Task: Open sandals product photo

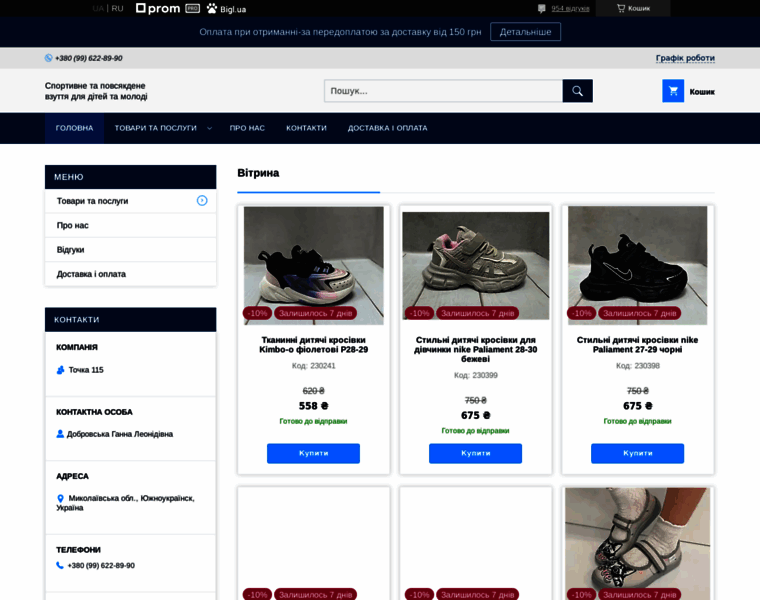Action: coord(637,544)
